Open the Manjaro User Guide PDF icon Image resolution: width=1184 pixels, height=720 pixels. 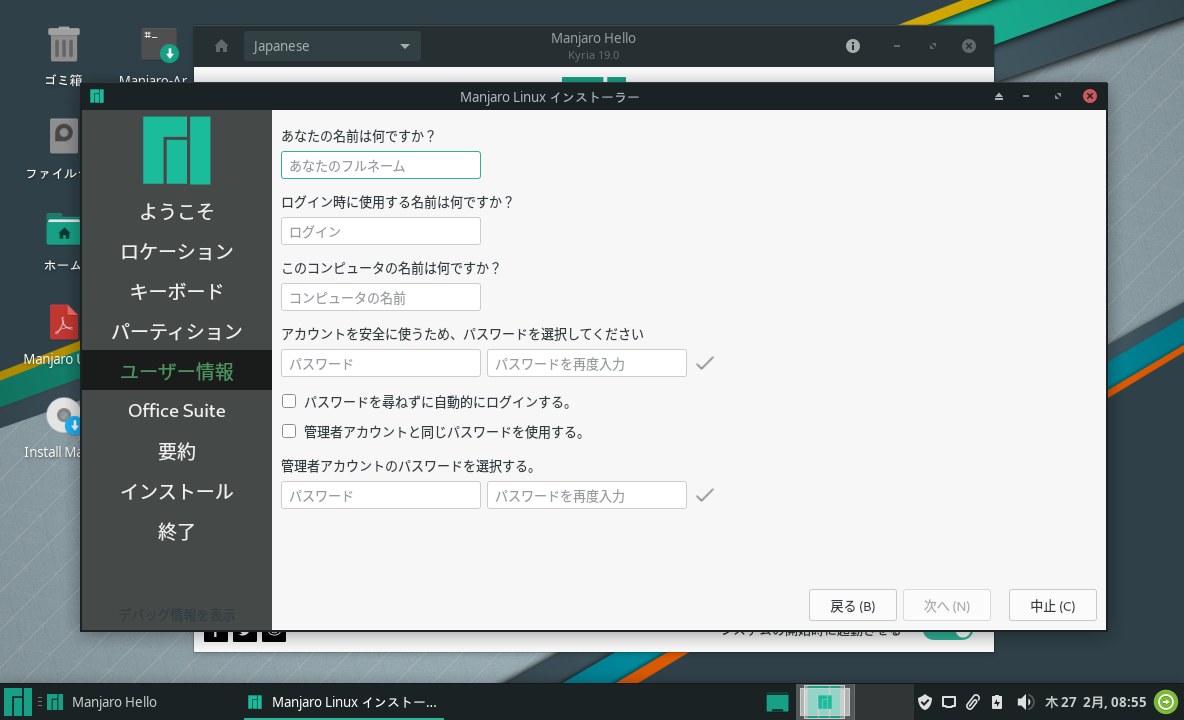[x=63, y=323]
